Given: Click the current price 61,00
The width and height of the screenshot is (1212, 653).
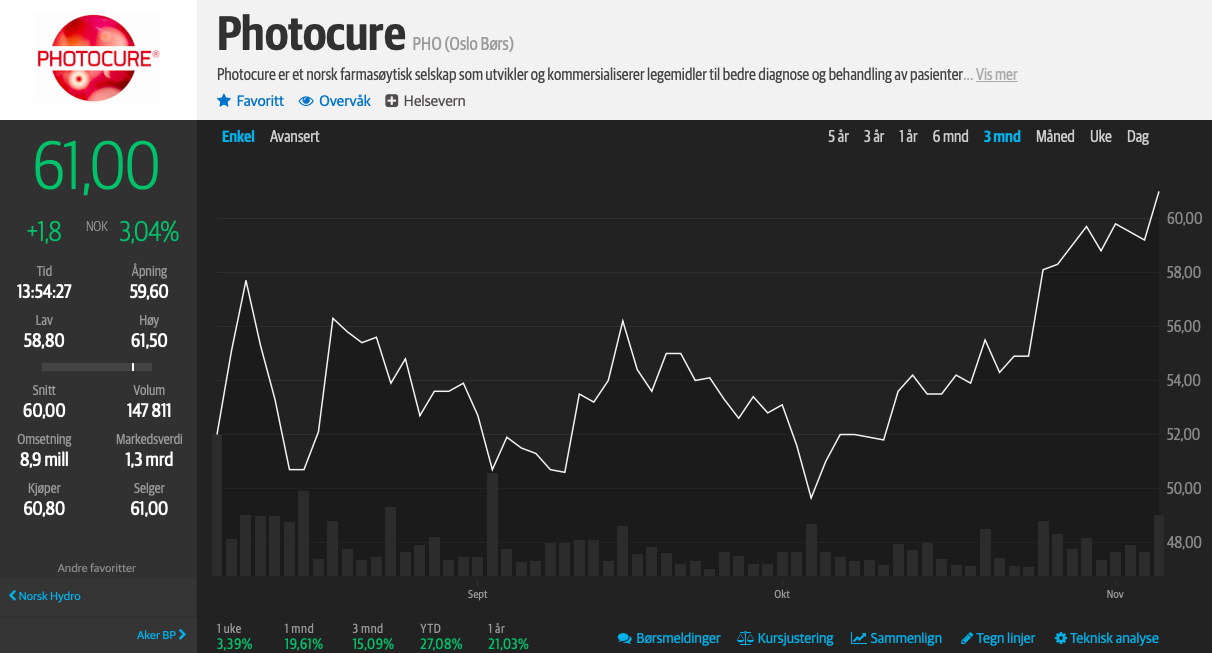Looking at the screenshot, I should [97, 166].
